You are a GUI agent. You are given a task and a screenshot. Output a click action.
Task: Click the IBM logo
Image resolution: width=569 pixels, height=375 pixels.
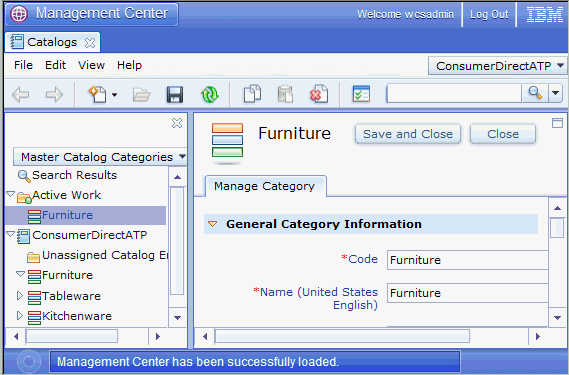544,15
